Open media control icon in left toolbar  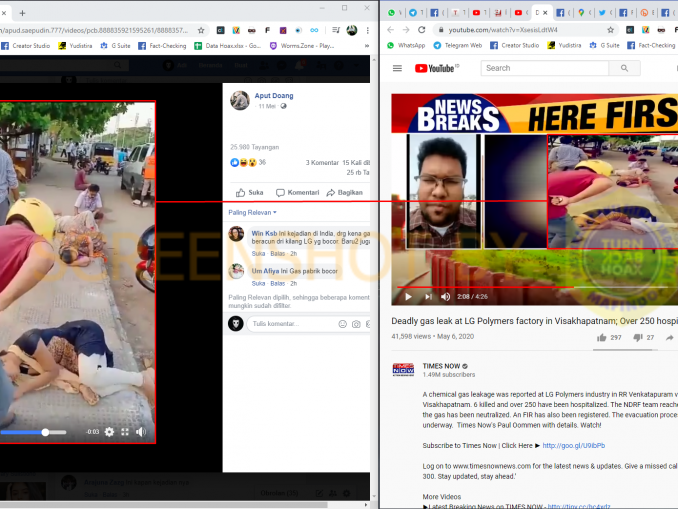[x=336, y=30]
